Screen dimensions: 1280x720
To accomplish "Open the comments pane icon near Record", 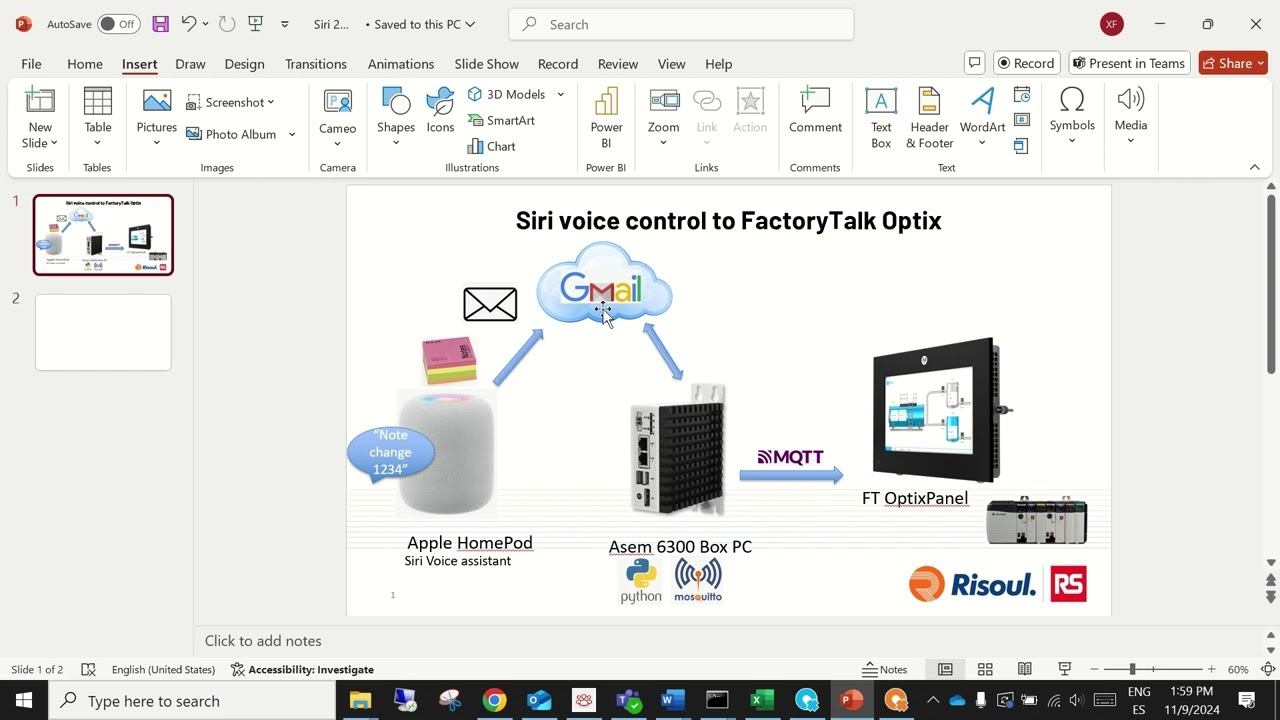I will point(975,63).
